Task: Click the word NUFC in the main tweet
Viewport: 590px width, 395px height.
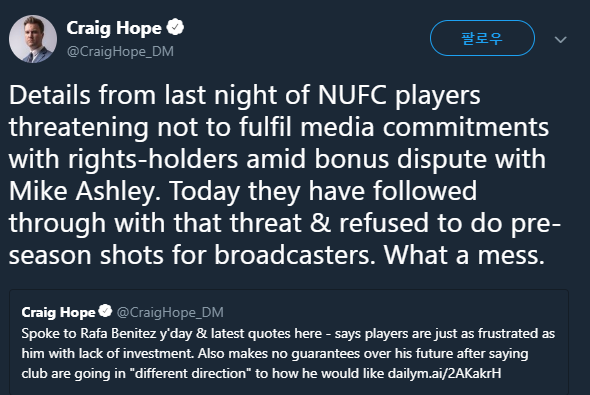Action: tap(352, 95)
